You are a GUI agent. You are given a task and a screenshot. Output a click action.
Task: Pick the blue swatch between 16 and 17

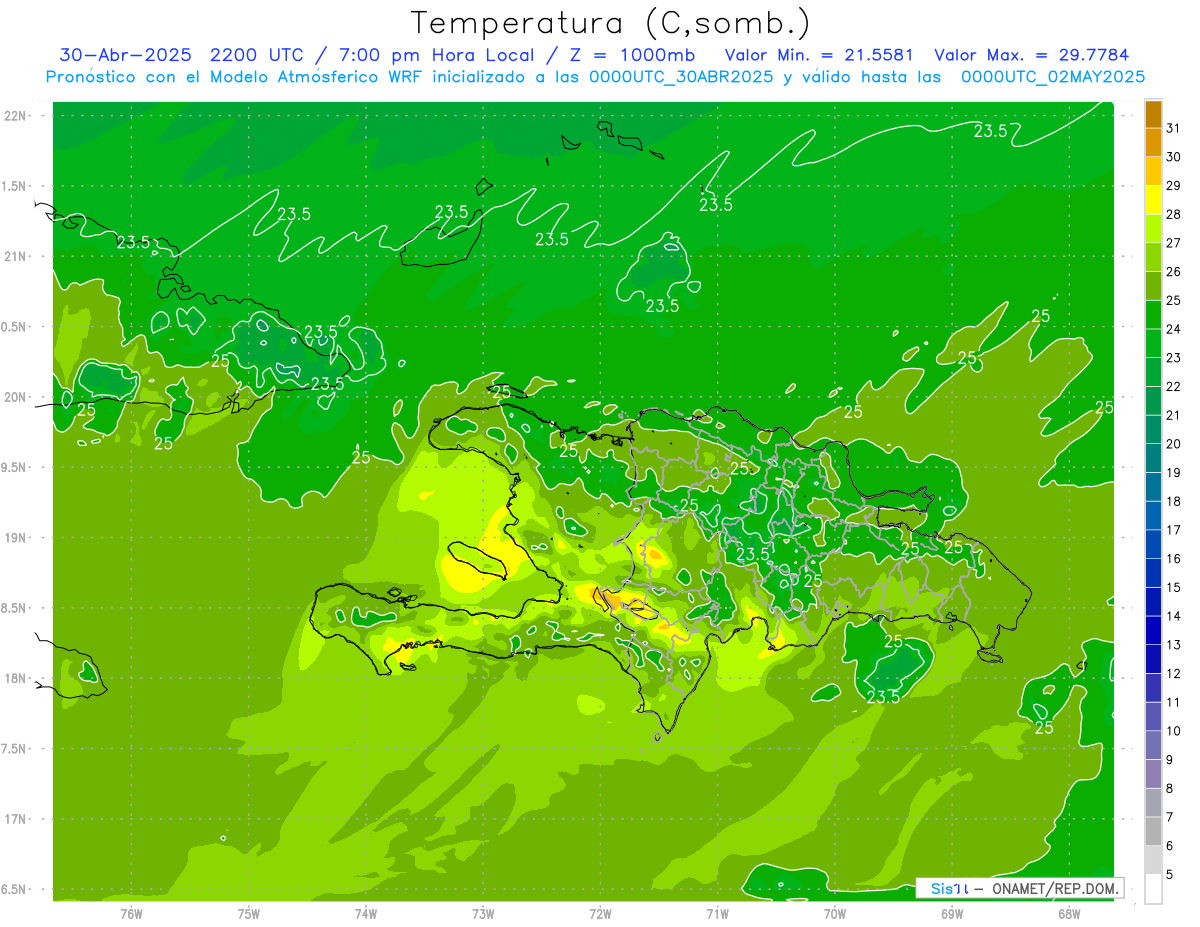(x=1153, y=544)
